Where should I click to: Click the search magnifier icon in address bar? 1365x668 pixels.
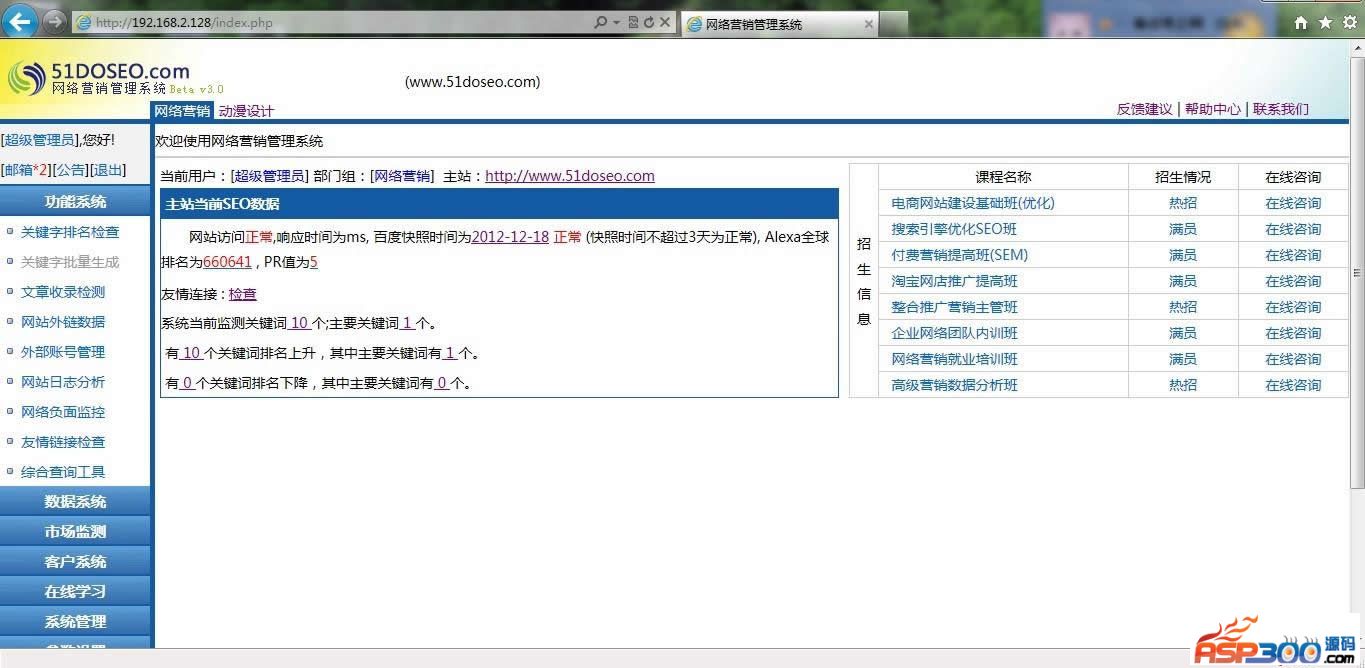coord(600,22)
